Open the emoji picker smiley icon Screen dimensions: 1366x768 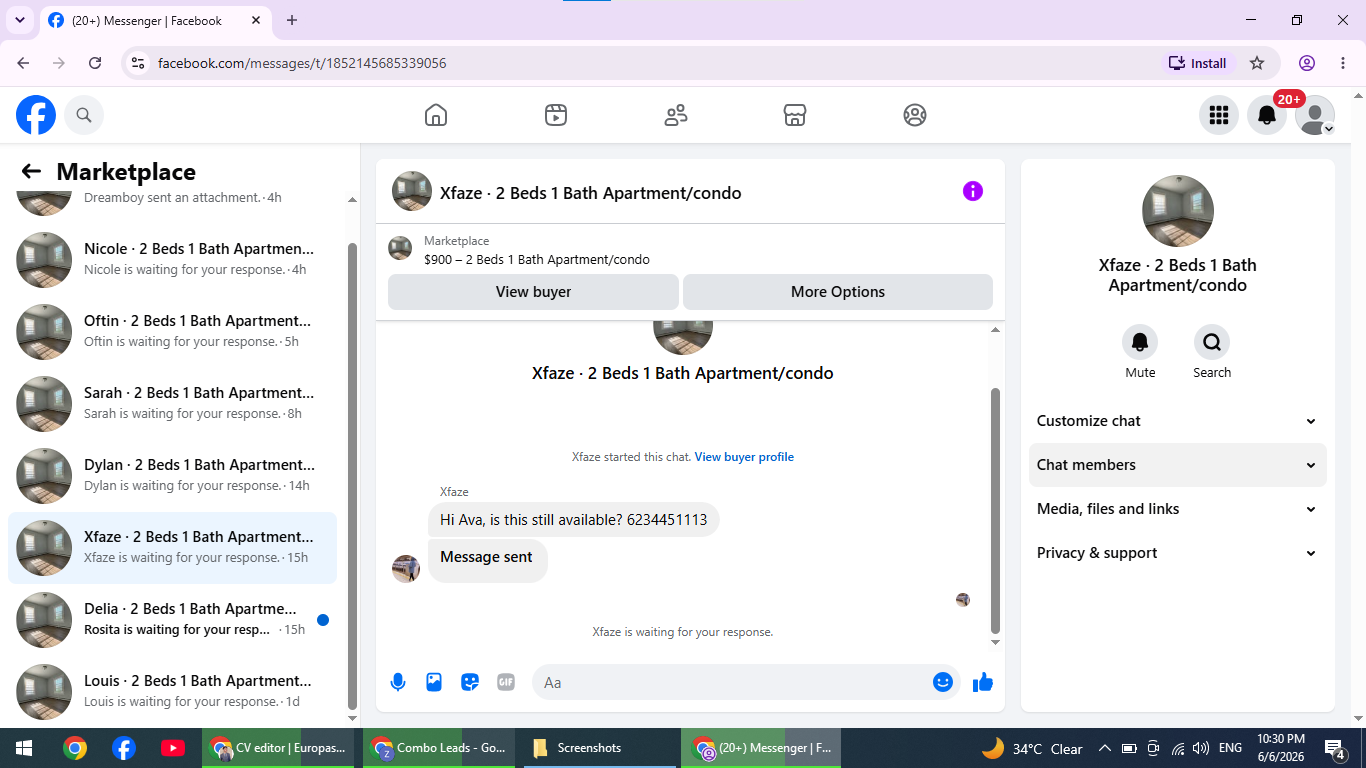(x=942, y=682)
